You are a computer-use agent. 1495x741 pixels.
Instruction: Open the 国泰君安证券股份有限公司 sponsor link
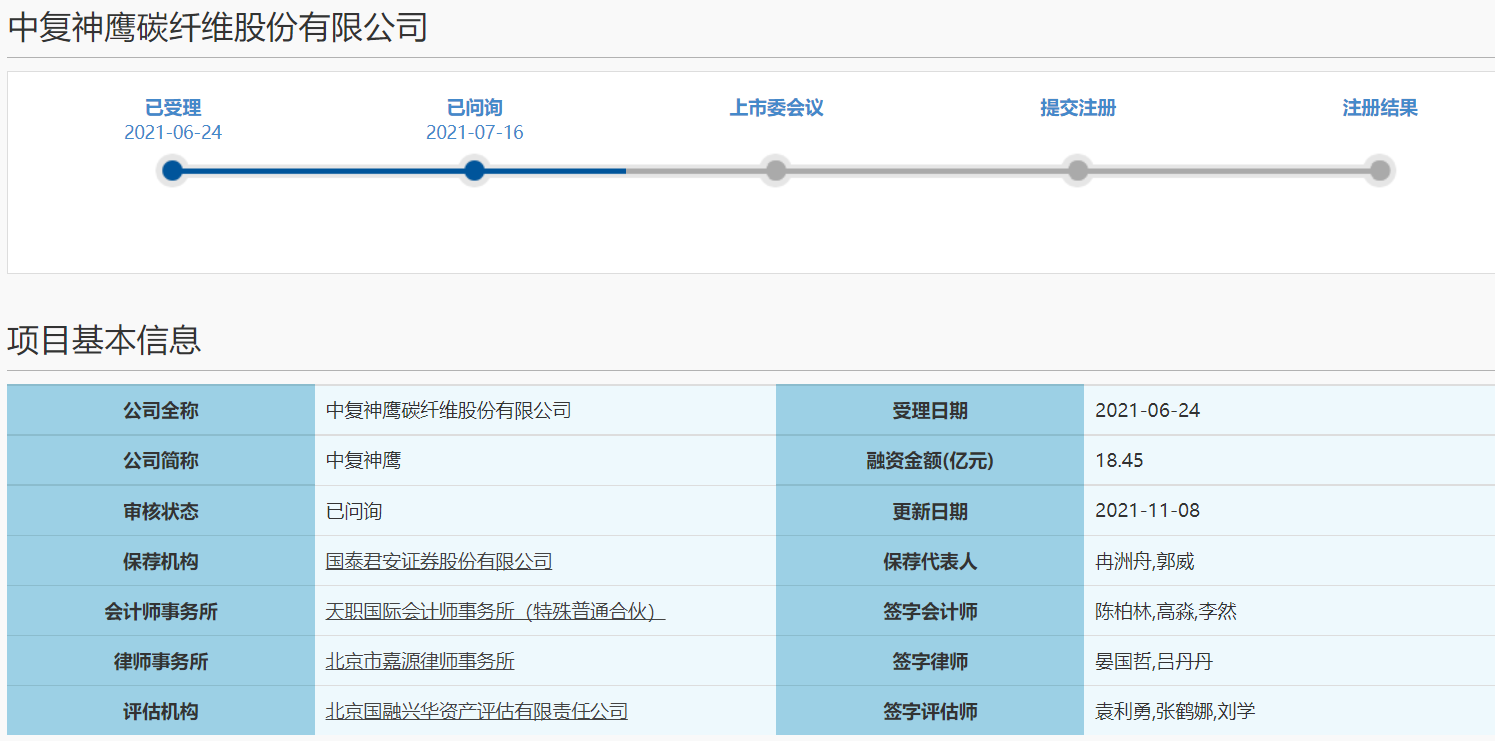tap(439, 562)
